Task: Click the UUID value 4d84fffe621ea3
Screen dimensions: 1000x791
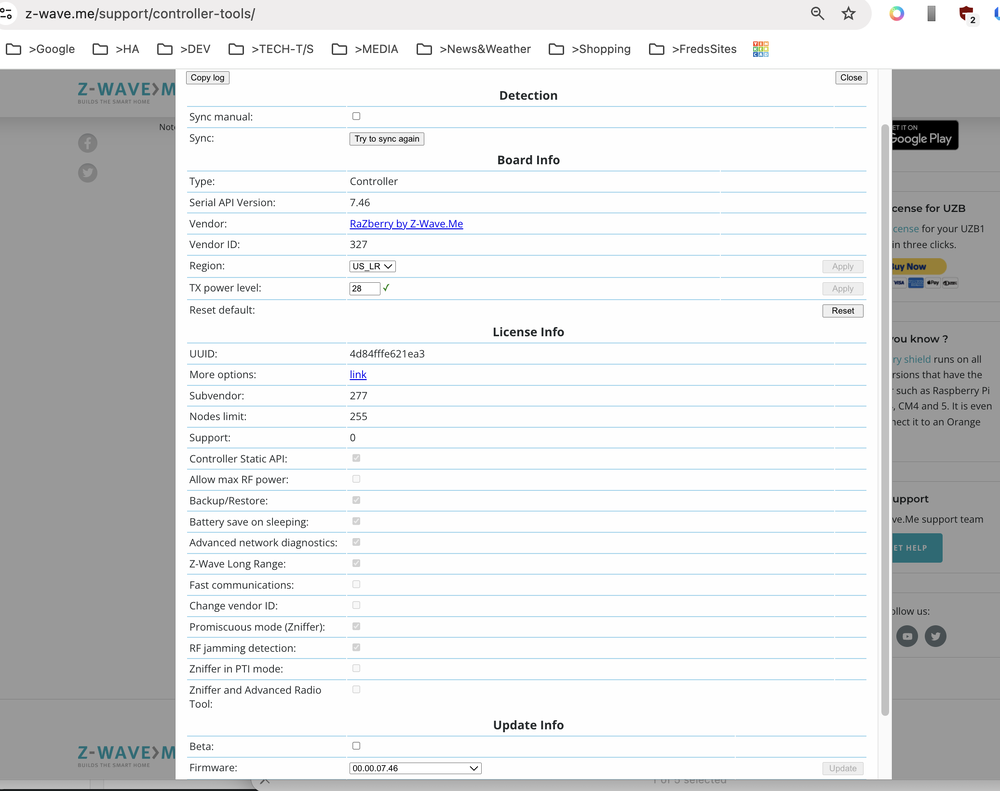Action: [387, 353]
